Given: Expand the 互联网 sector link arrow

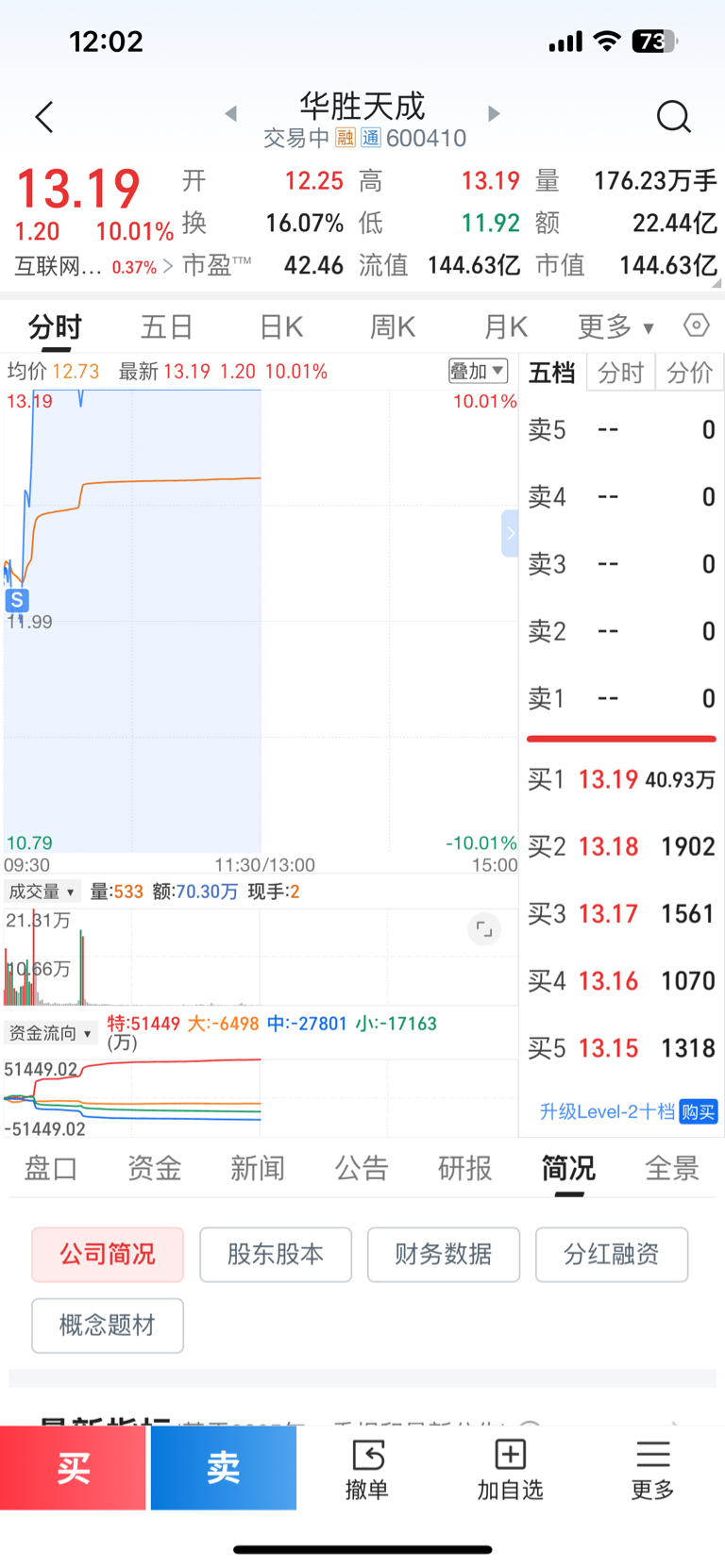Looking at the screenshot, I should point(167,266).
